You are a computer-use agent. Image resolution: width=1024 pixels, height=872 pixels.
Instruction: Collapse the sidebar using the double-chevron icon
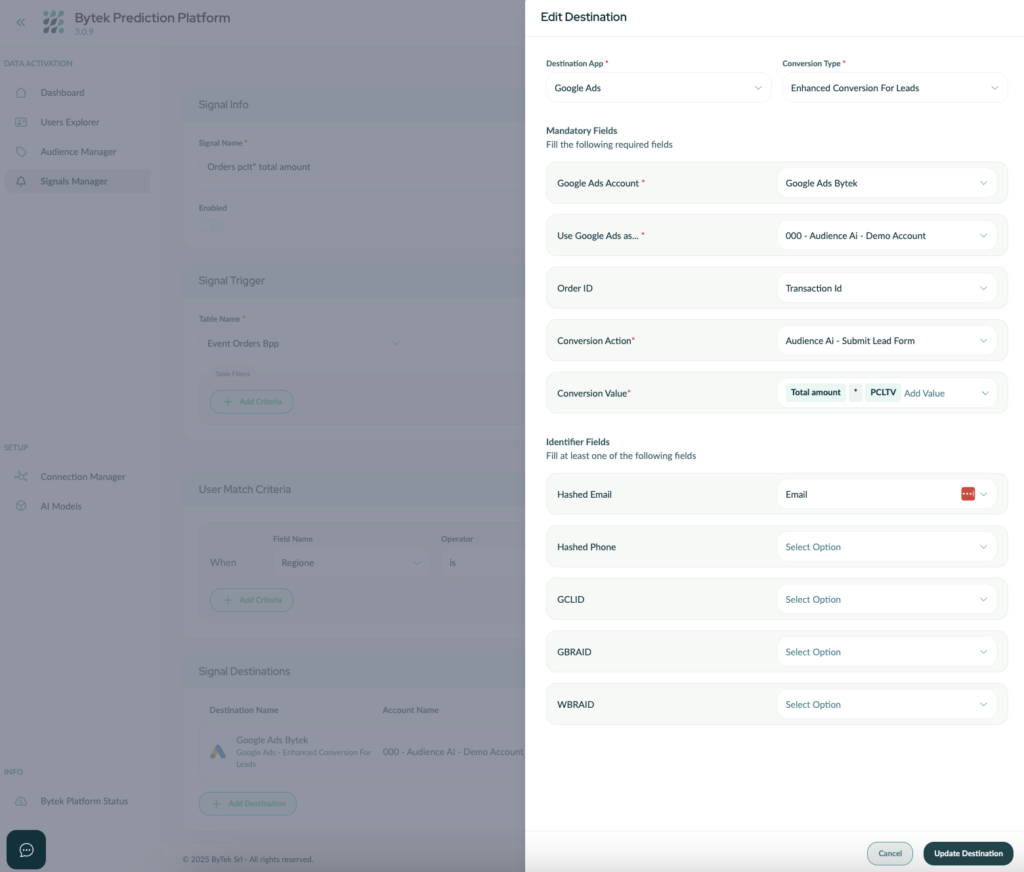coord(20,22)
